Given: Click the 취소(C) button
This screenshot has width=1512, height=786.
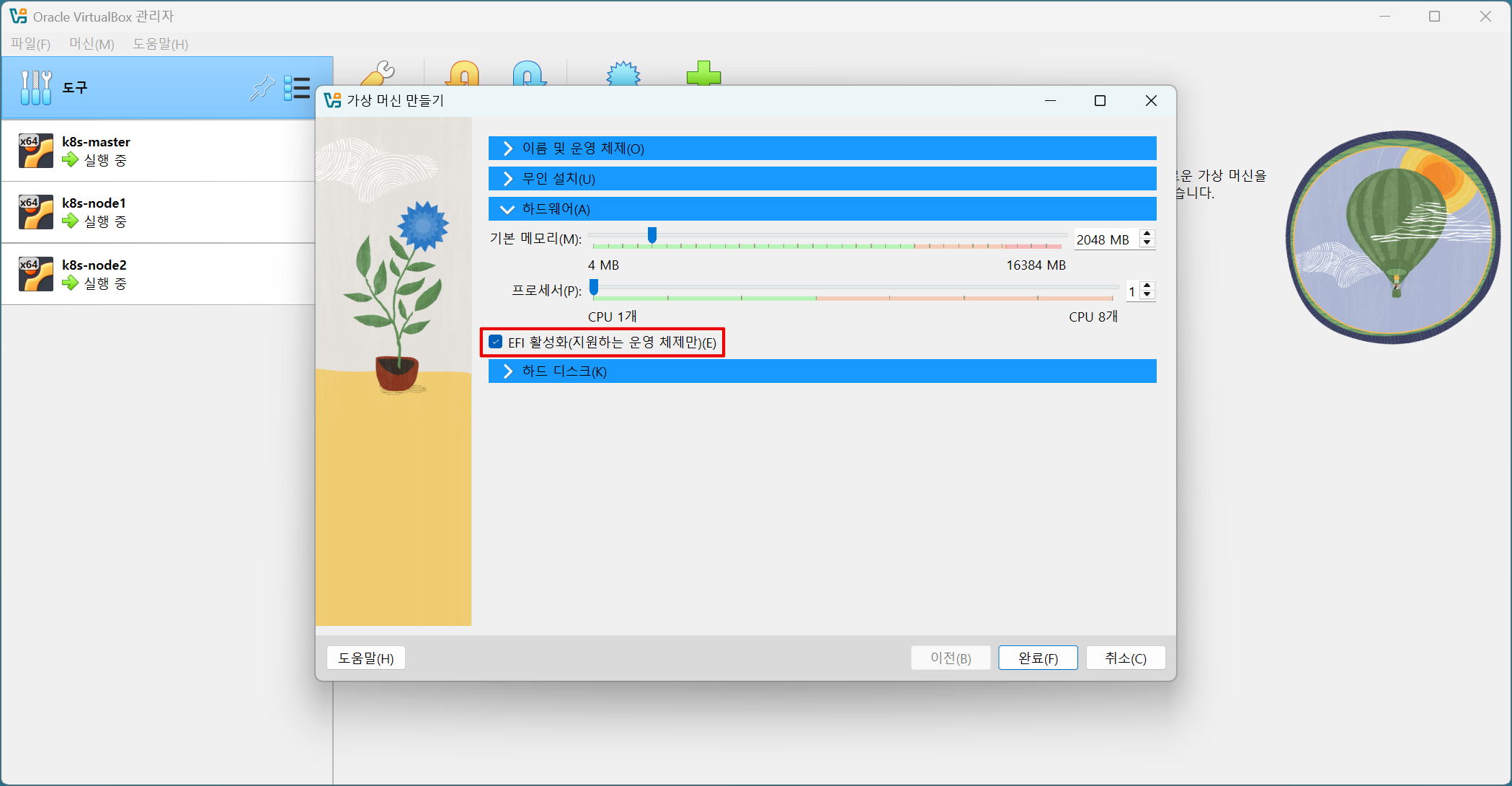Looking at the screenshot, I should [x=1126, y=658].
